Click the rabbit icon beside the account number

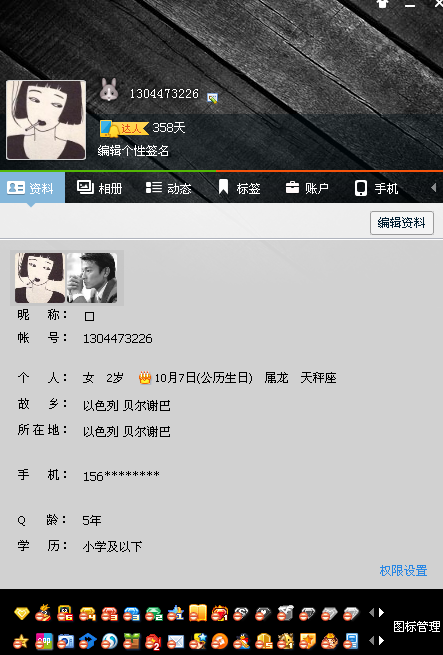coord(109,90)
